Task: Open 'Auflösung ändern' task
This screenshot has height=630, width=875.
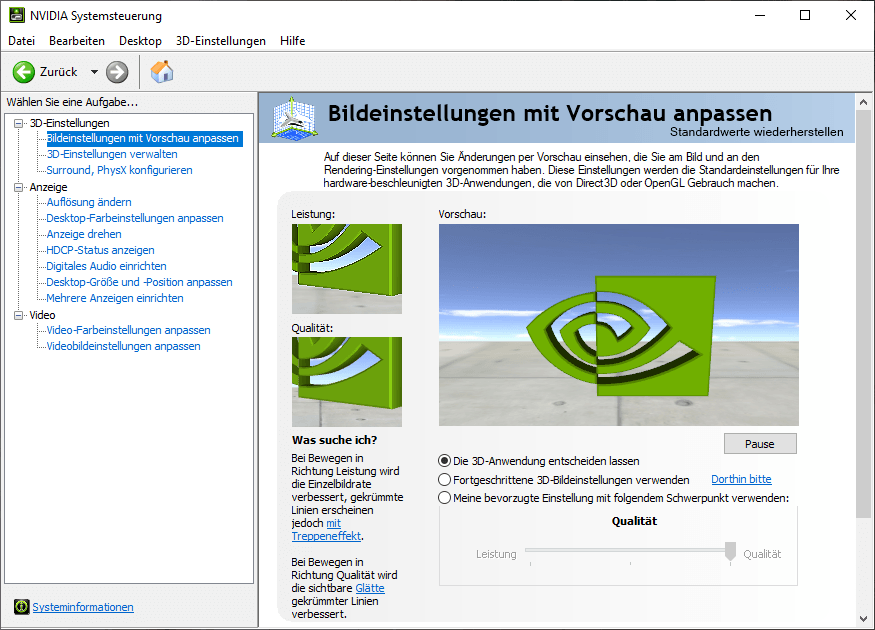Action: 89,202
